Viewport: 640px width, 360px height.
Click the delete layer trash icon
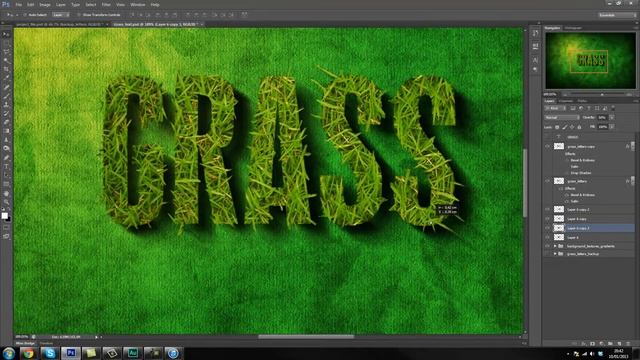(x=629, y=344)
